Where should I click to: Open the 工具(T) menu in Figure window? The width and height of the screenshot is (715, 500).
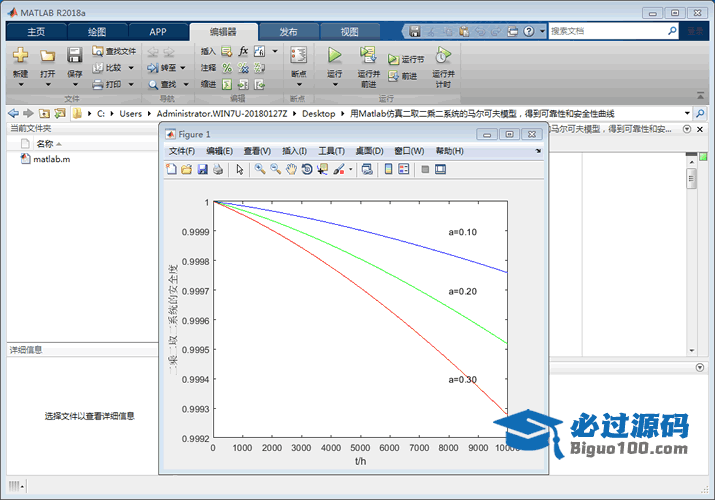pos(331,151)
